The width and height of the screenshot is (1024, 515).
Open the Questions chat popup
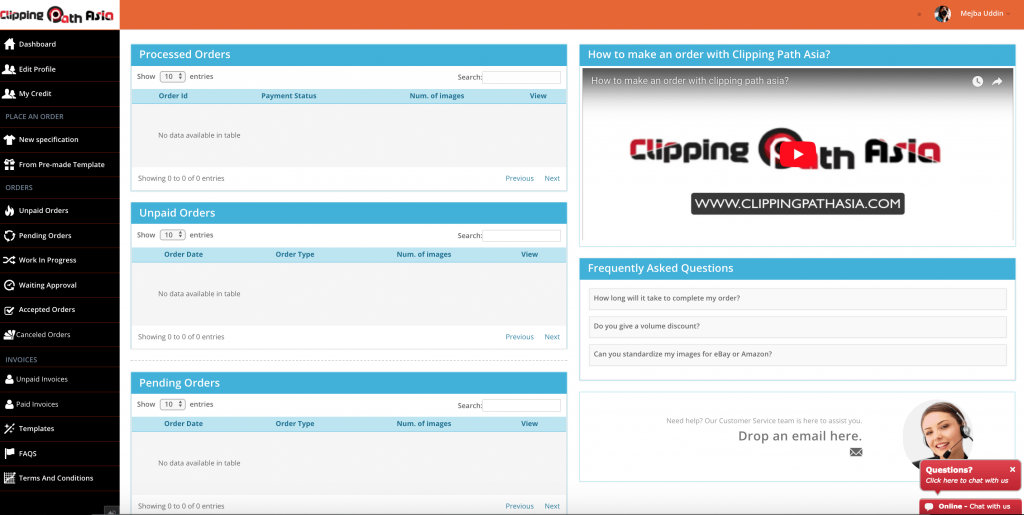[970, 475]
